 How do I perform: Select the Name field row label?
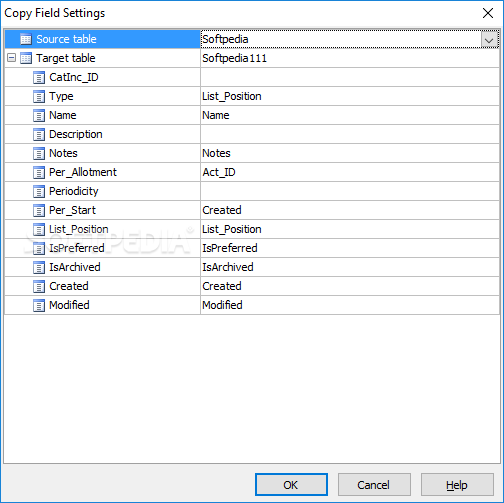pos(63,115)
